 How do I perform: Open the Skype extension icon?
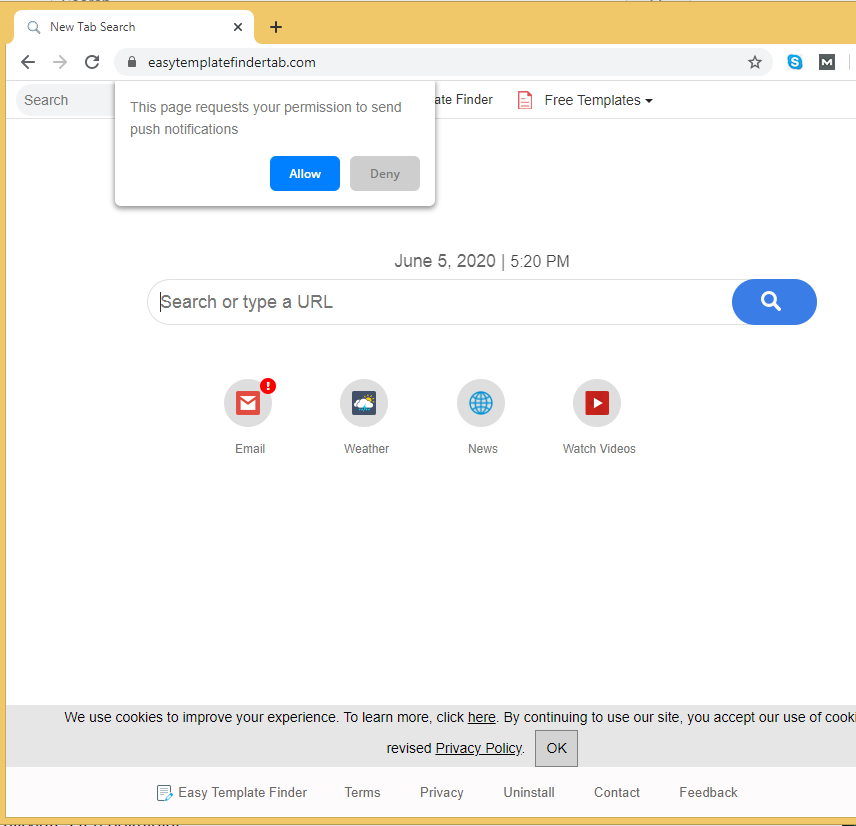point(795,62)
